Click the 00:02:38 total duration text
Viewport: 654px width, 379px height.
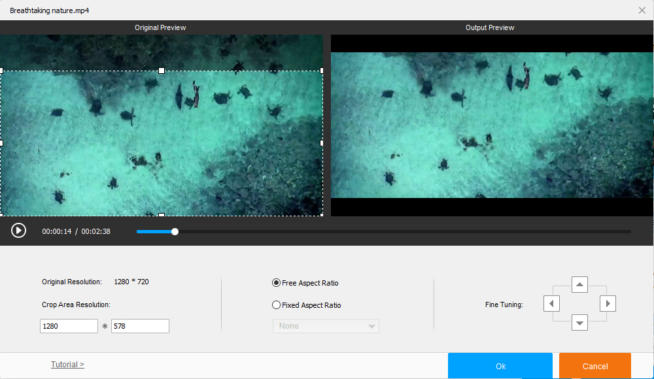point(96,231)
